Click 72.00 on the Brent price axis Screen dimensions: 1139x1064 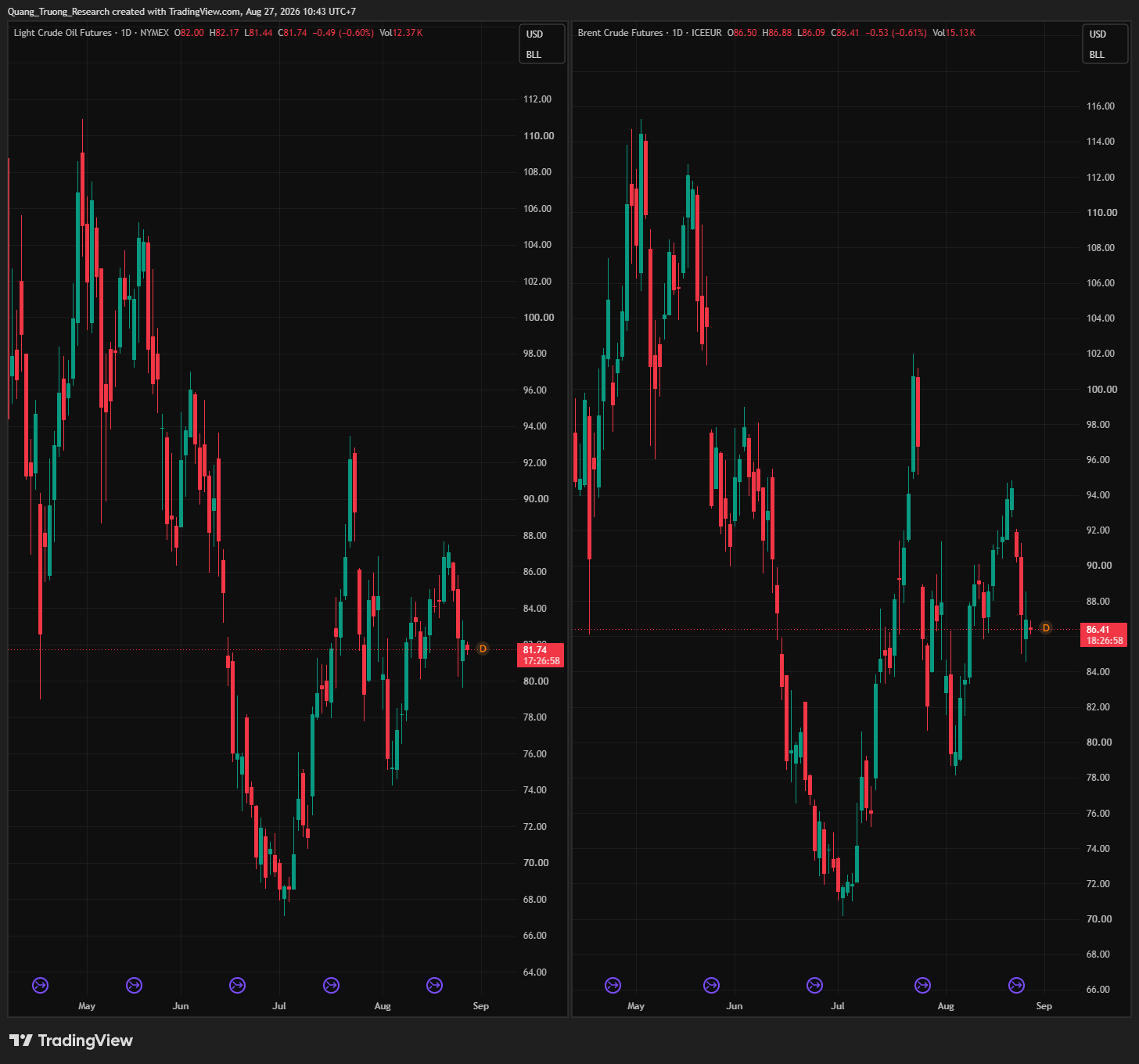[1099, 884]
